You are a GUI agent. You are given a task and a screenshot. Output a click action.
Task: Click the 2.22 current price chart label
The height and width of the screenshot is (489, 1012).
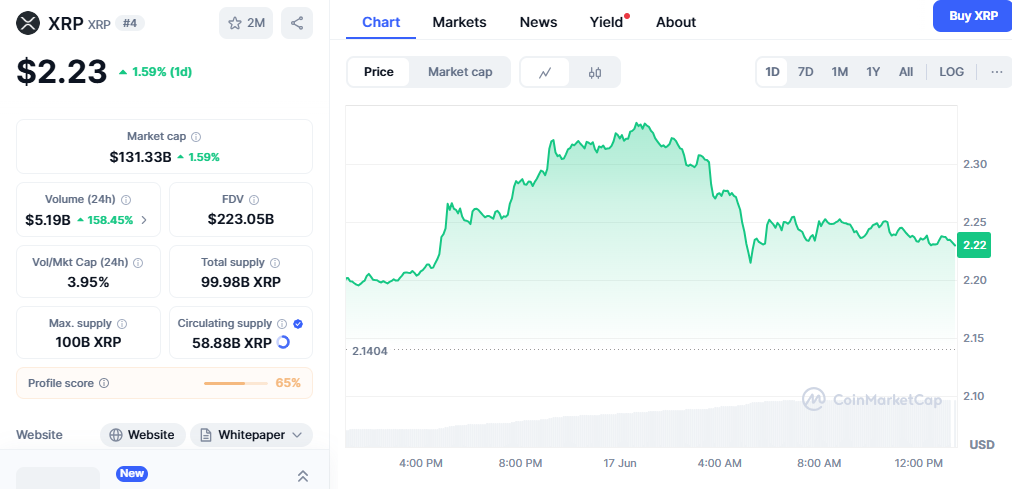(x=973, y=245)
